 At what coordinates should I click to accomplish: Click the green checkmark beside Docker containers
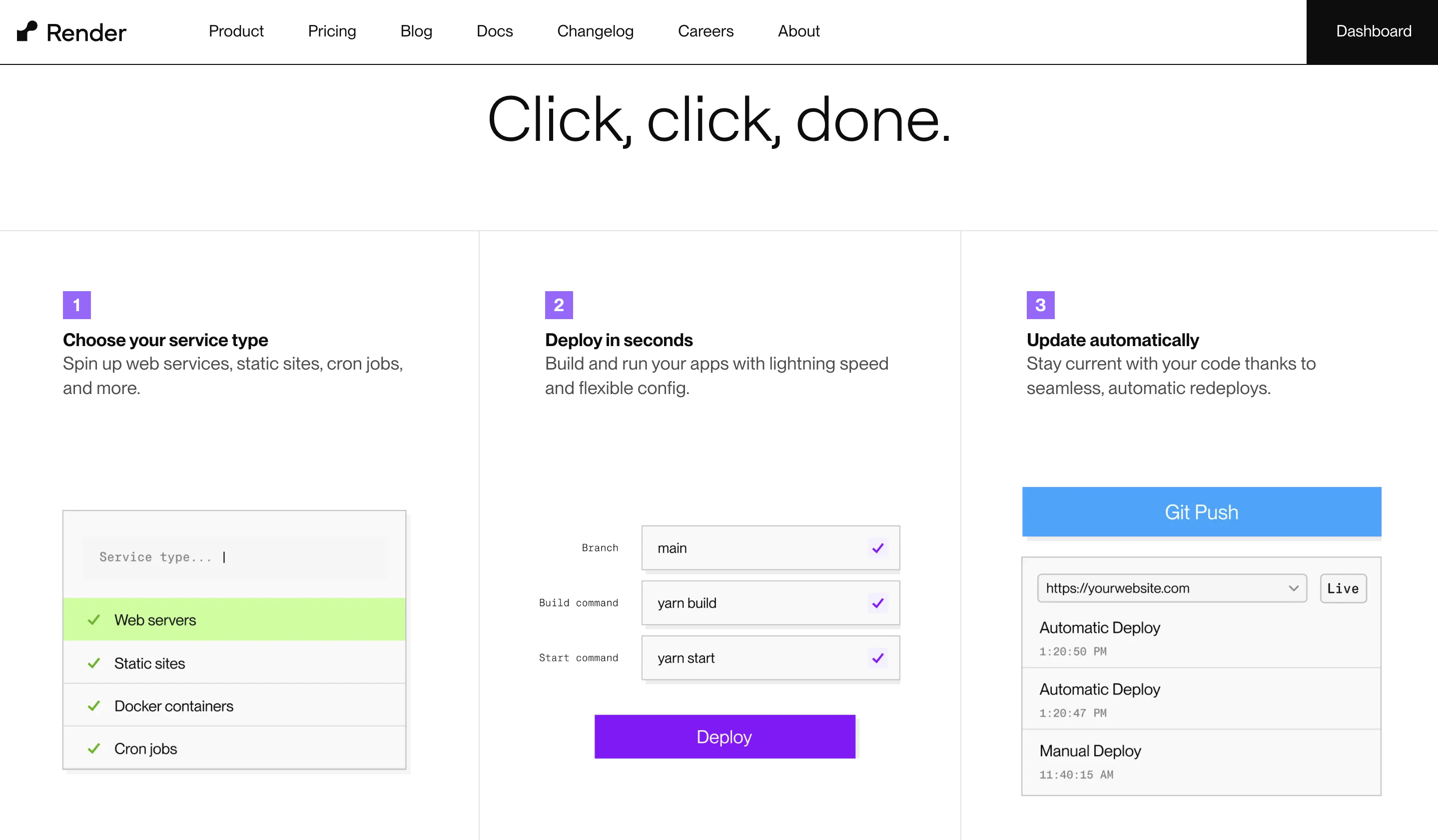(x=94, y=706)
